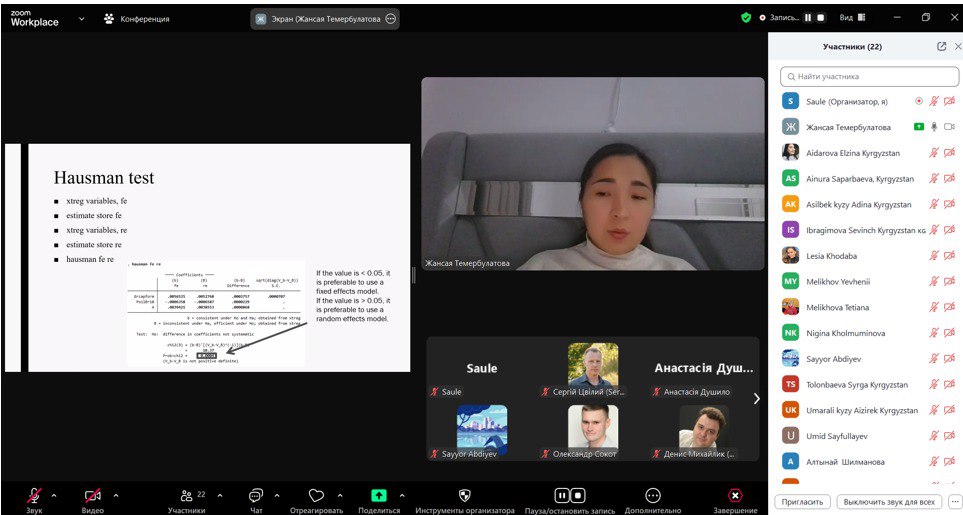963x515 pixels.
Task: Go to next page of video gallery
Action: pyautogui.click(x=756, y=399)
